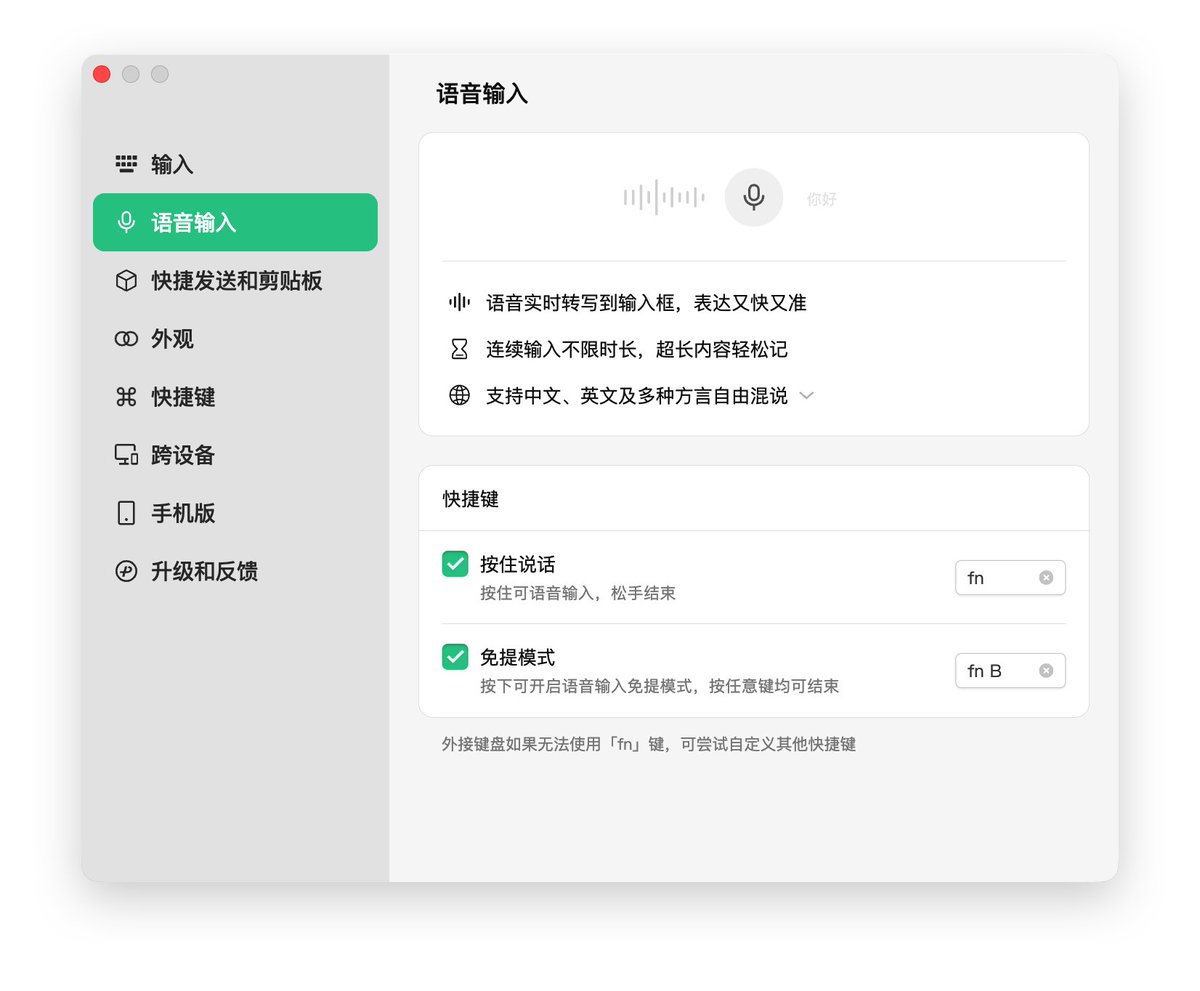This screenshot has height=991, width=1200.
Task: Click the box icon beside 快捷发送和剪贴板
Action: [x=126, y=281]
